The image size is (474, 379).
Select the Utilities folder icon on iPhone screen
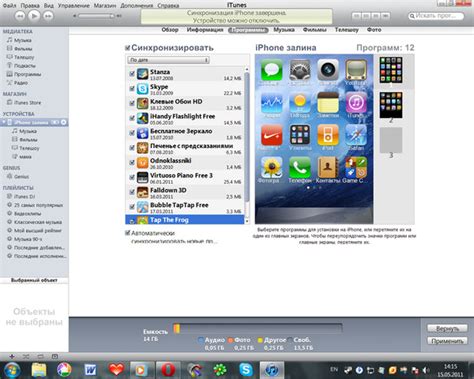[x=300, y=135]
